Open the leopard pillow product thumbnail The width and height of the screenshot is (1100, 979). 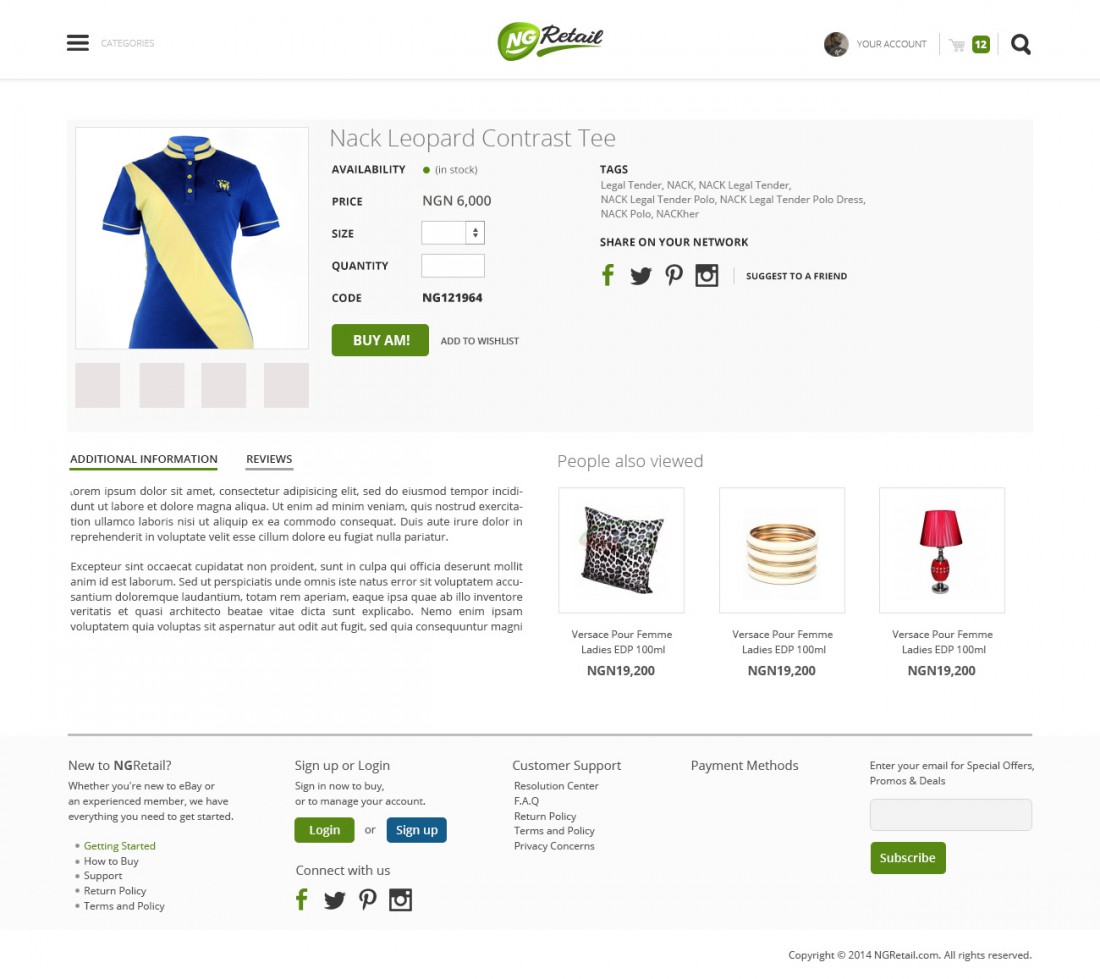622,551
